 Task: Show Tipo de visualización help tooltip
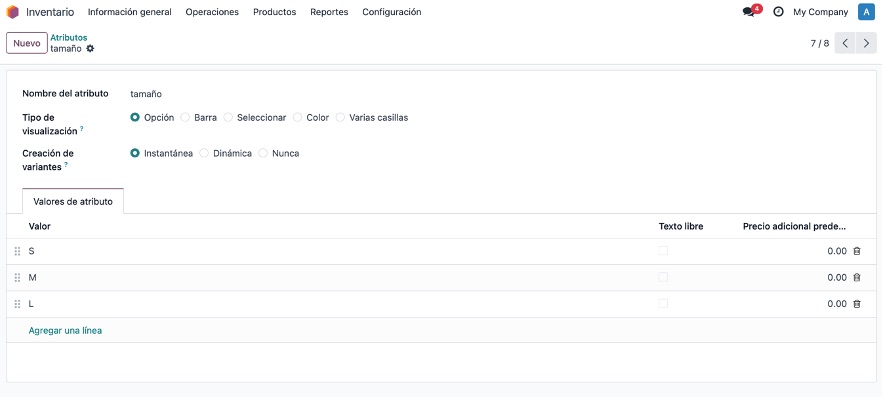[x=82, y=129]
